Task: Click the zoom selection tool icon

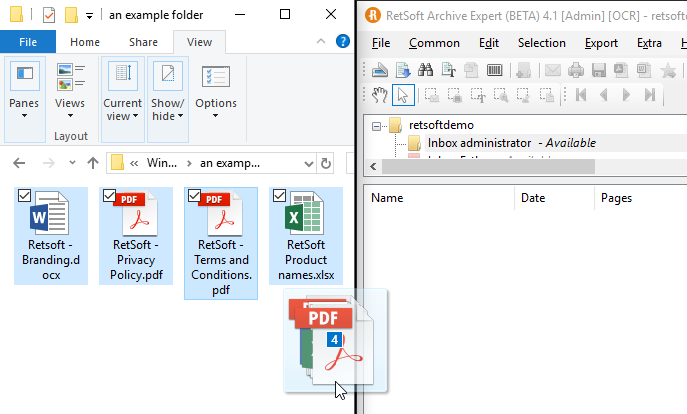Action: point(500,95)
